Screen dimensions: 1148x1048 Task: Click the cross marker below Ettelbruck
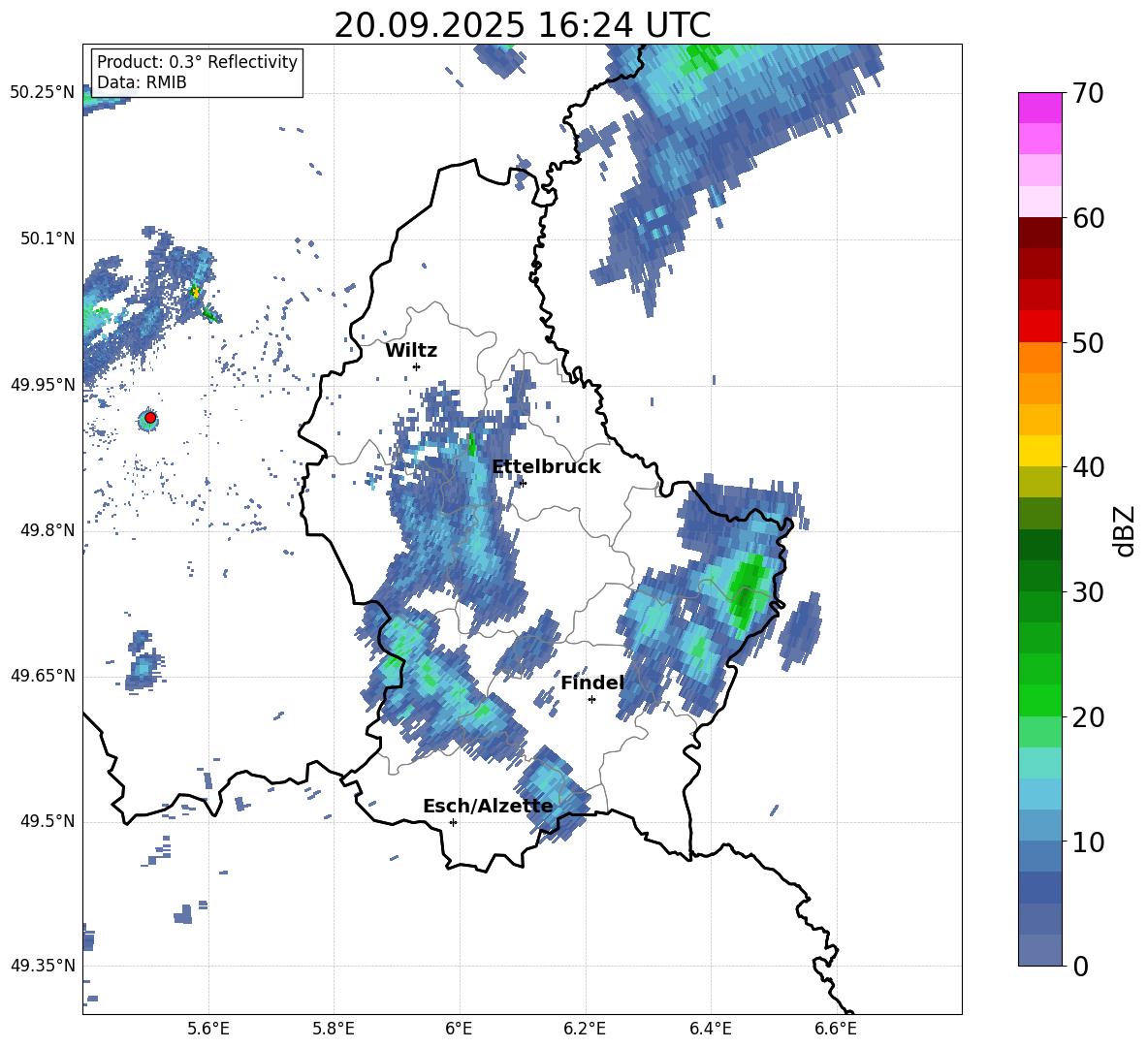(522, 483)
